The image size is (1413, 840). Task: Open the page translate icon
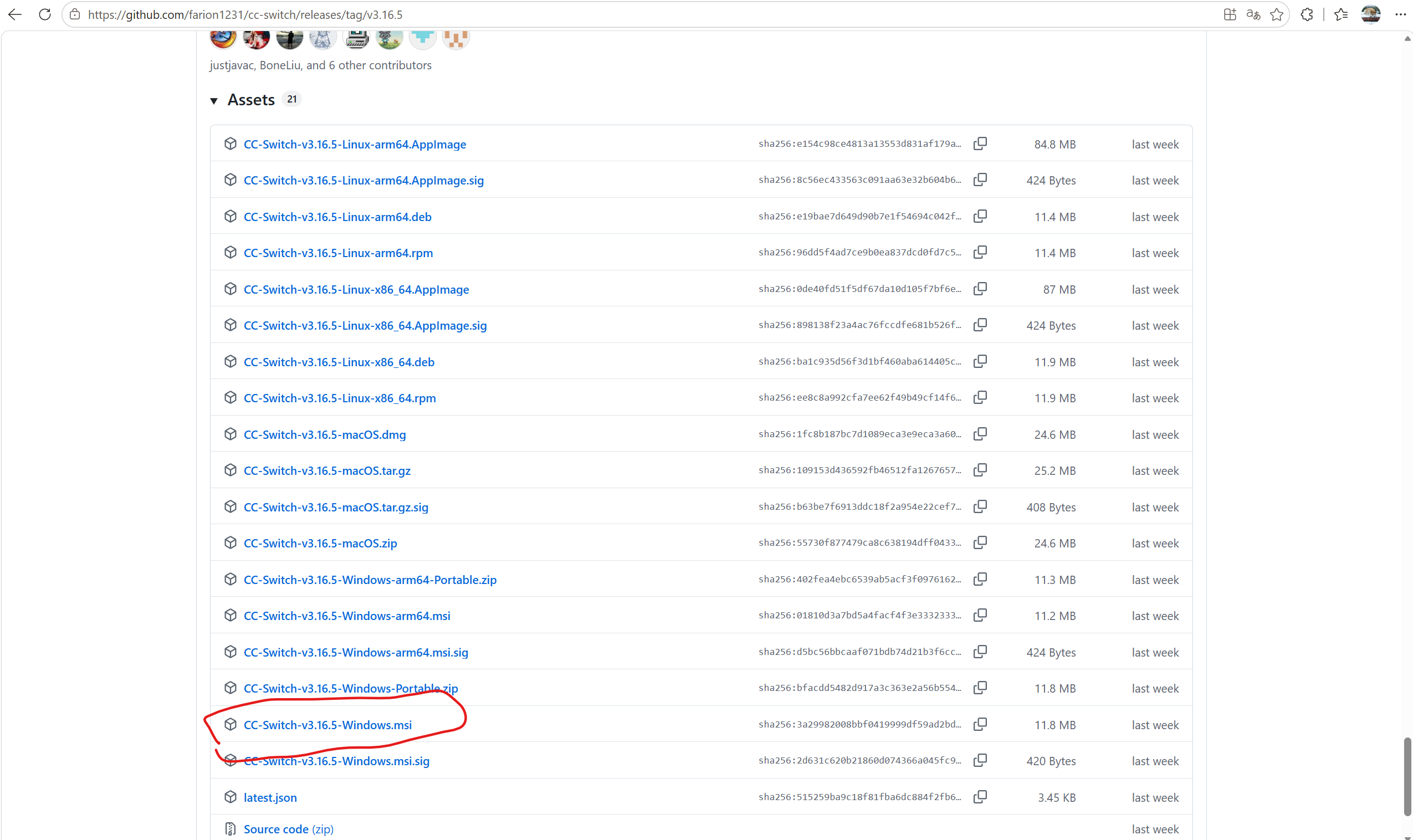click(x=1253, y=15)
